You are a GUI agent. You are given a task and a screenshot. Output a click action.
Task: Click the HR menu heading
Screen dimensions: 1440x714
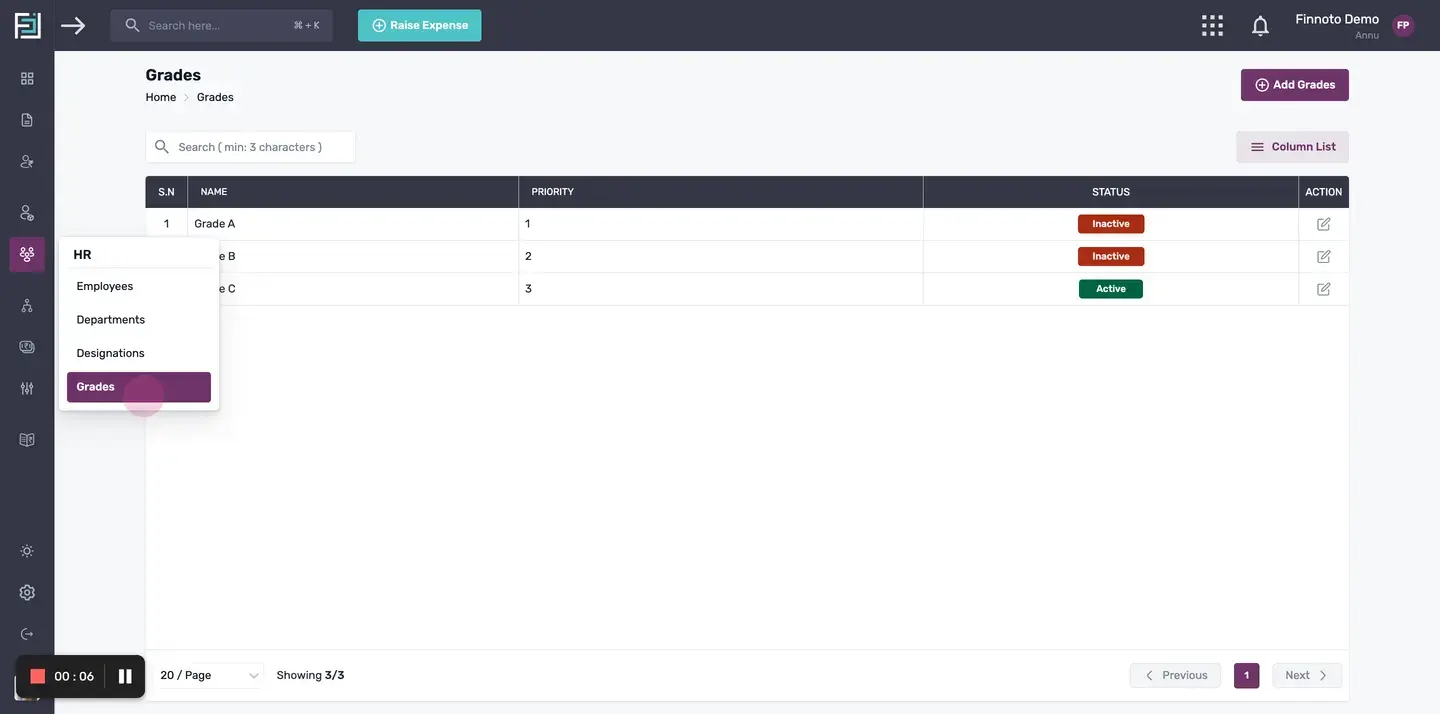tap(82, 255)
